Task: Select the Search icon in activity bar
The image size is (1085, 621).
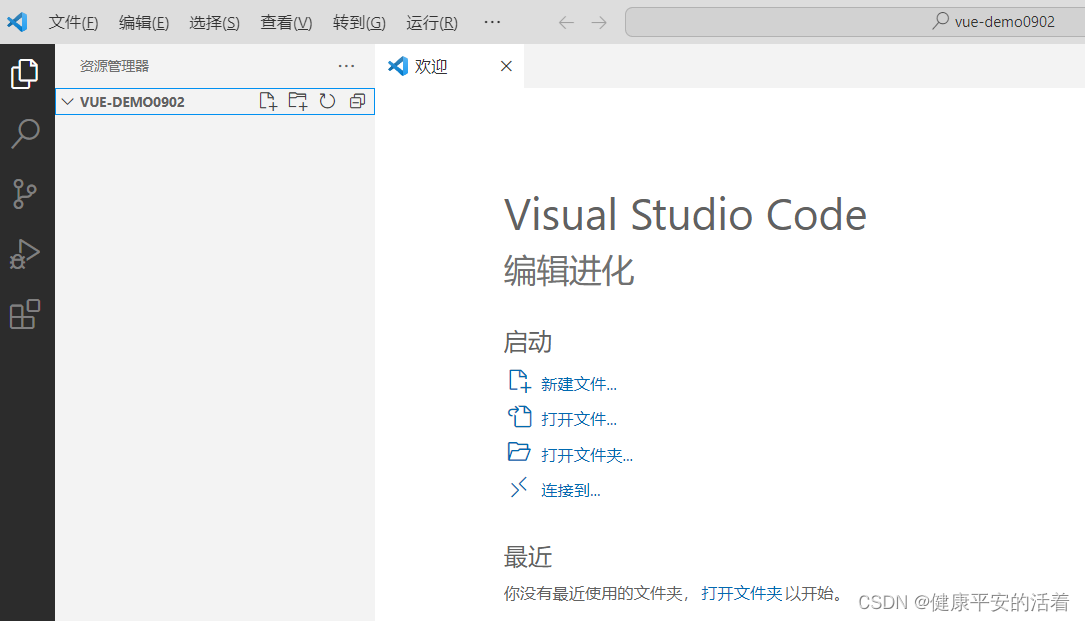Action: tap(26, 133)
